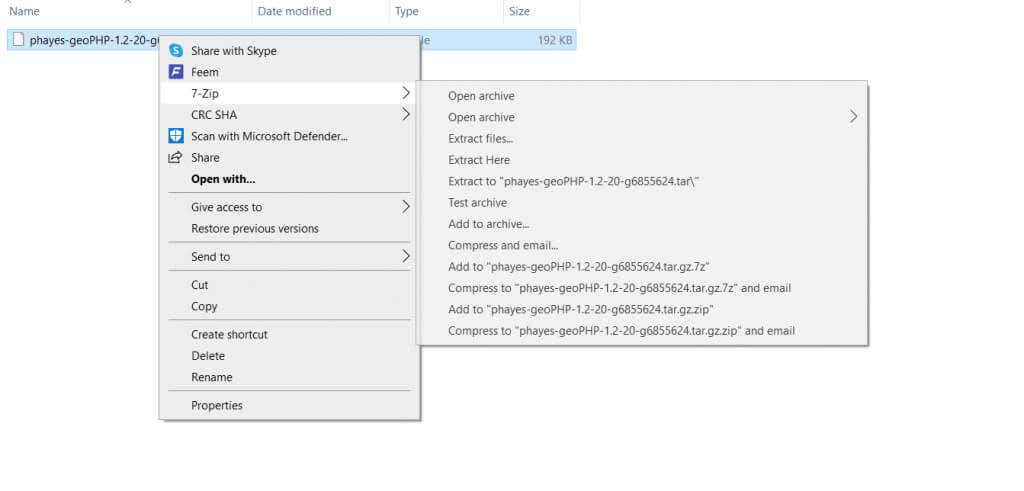Click the Microsoft Defender shield icon
The image size is (1024, 491).
coord(176,136)
